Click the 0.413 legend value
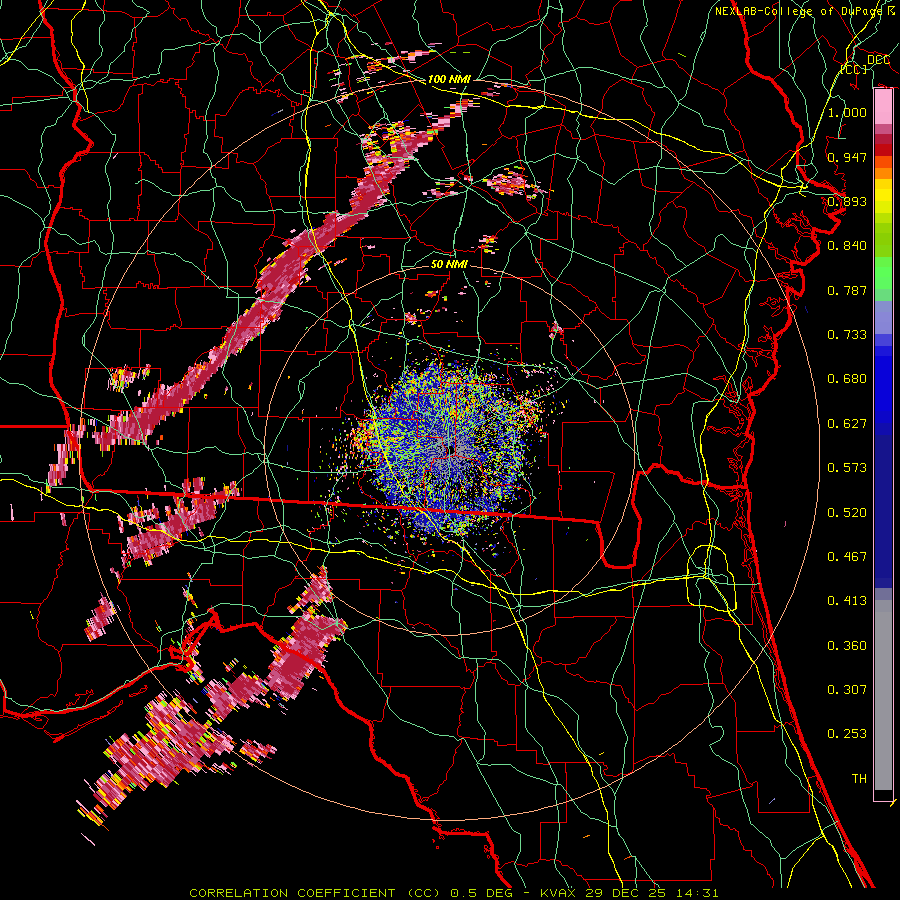Image resolution: width=900 pixels, height=900 pixels. tap(847, 601)
